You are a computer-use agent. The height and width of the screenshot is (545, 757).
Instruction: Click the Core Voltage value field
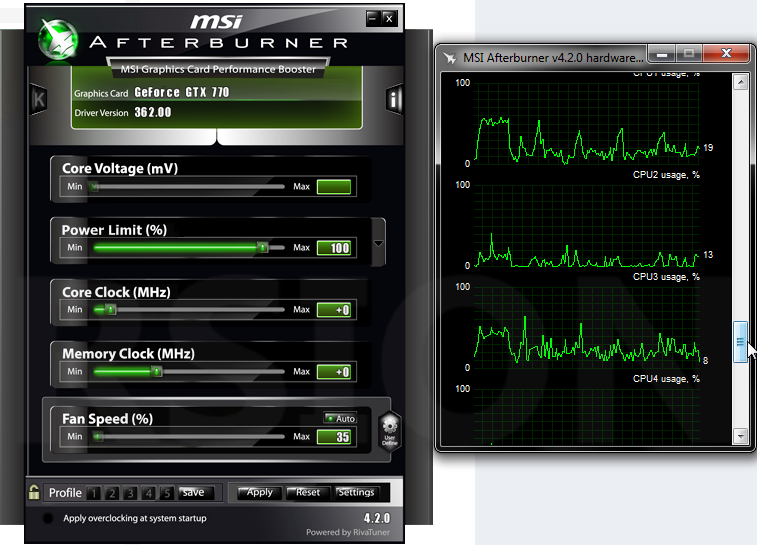click(x=334, y=187)
